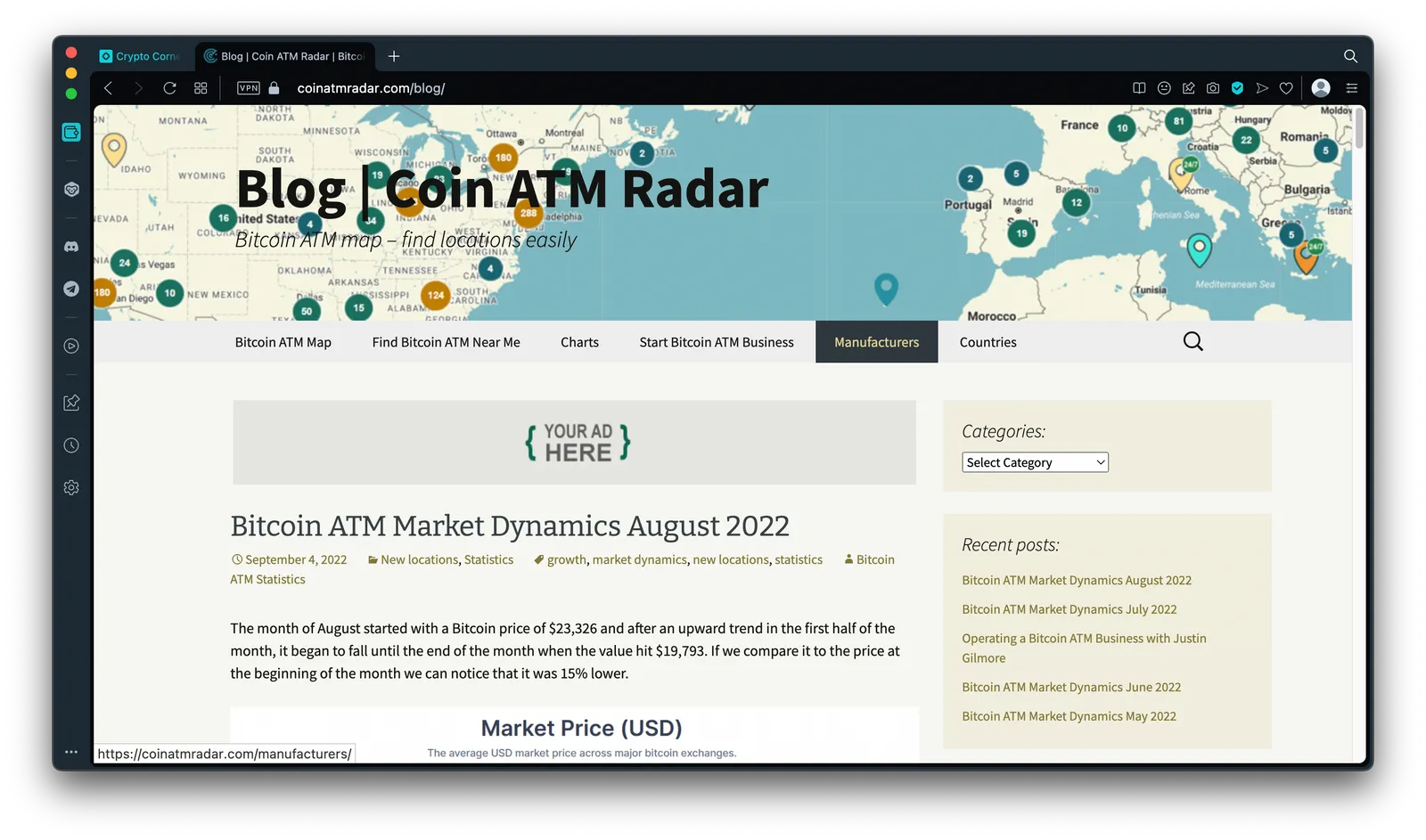Open recent post Market Dynamics June 2022
The height and width of the screenshot is (840, 1426).
tap(1071, 687)
